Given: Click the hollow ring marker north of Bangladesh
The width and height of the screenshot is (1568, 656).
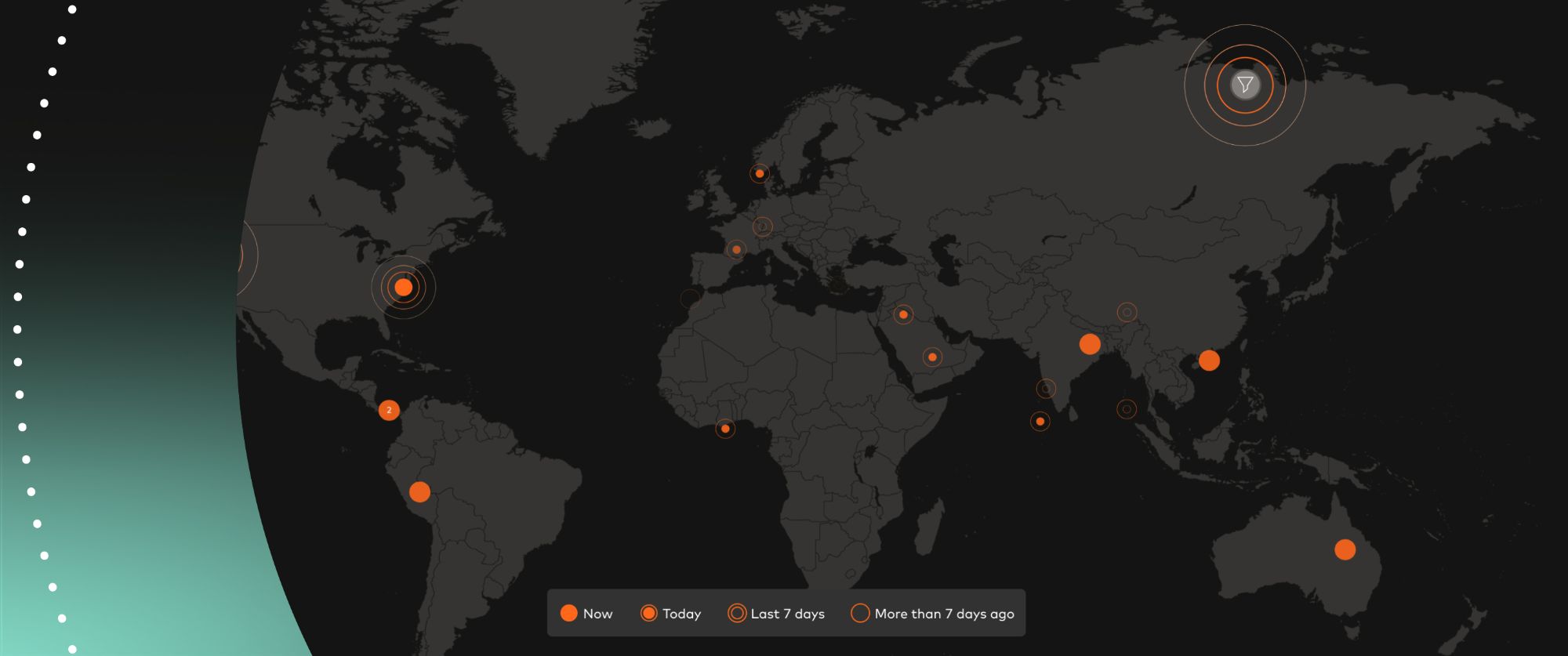Looking at the screenshot, I should [1127, 312].
